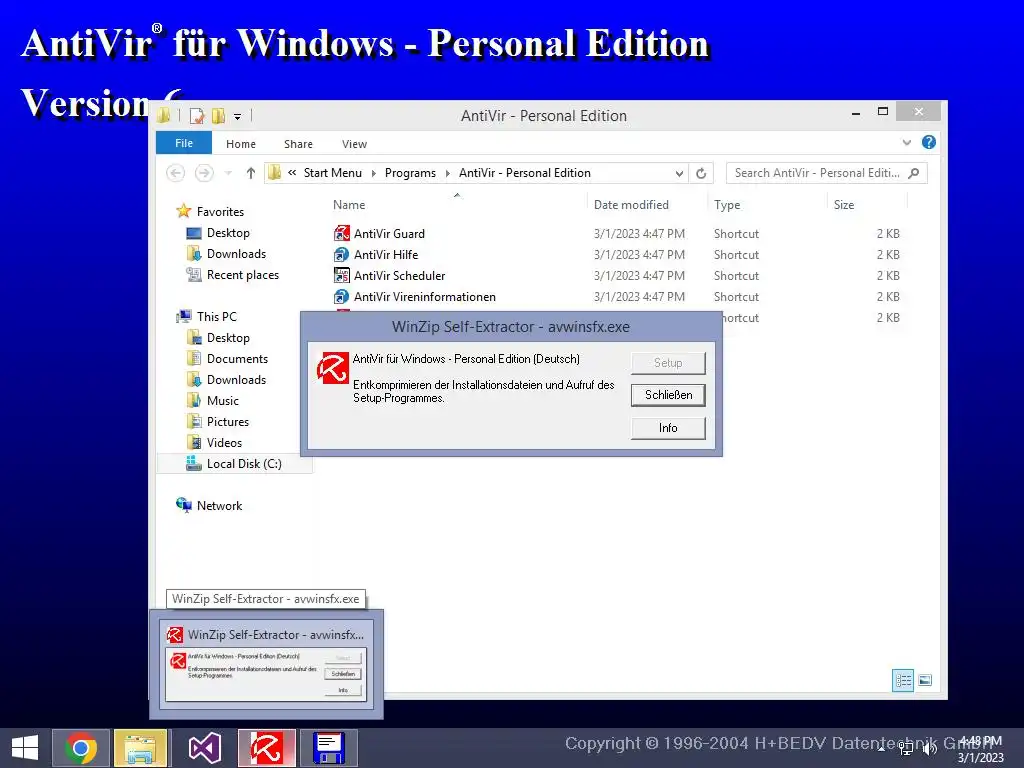This screenshot has width=1024, height=768.
Task: Click the Setup button in self-extractor
Action: pyautogui.click(x=668, y=362)
